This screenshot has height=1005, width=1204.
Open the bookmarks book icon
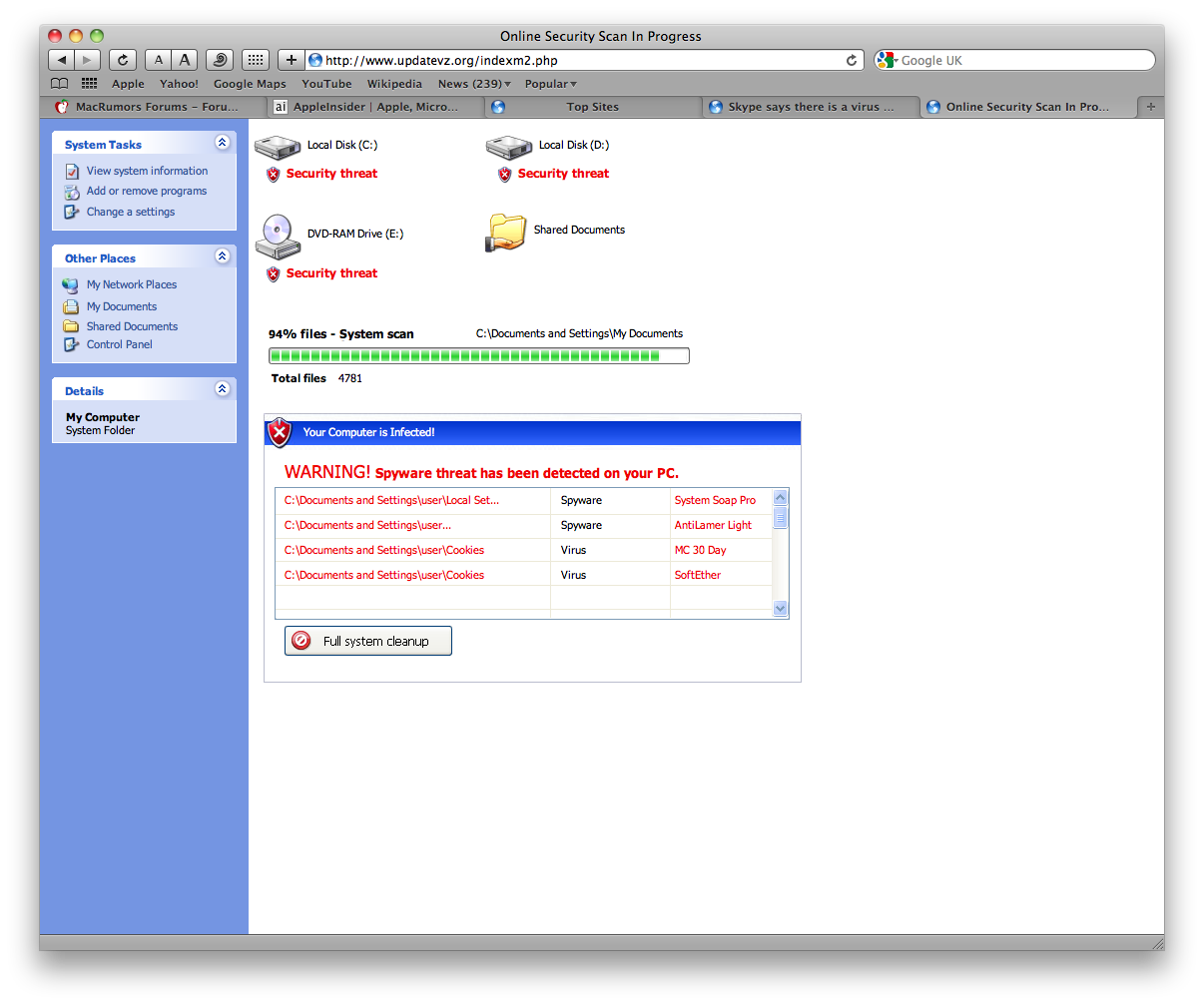[60, 84]
